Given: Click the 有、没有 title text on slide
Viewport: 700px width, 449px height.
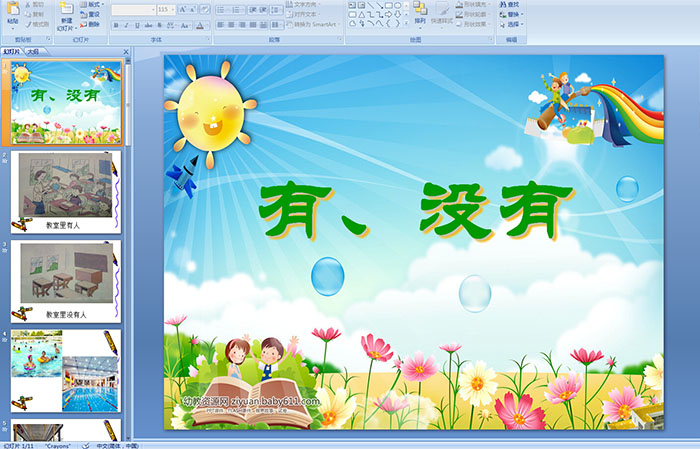Looking at the screenshot, I should coord(416,211).
